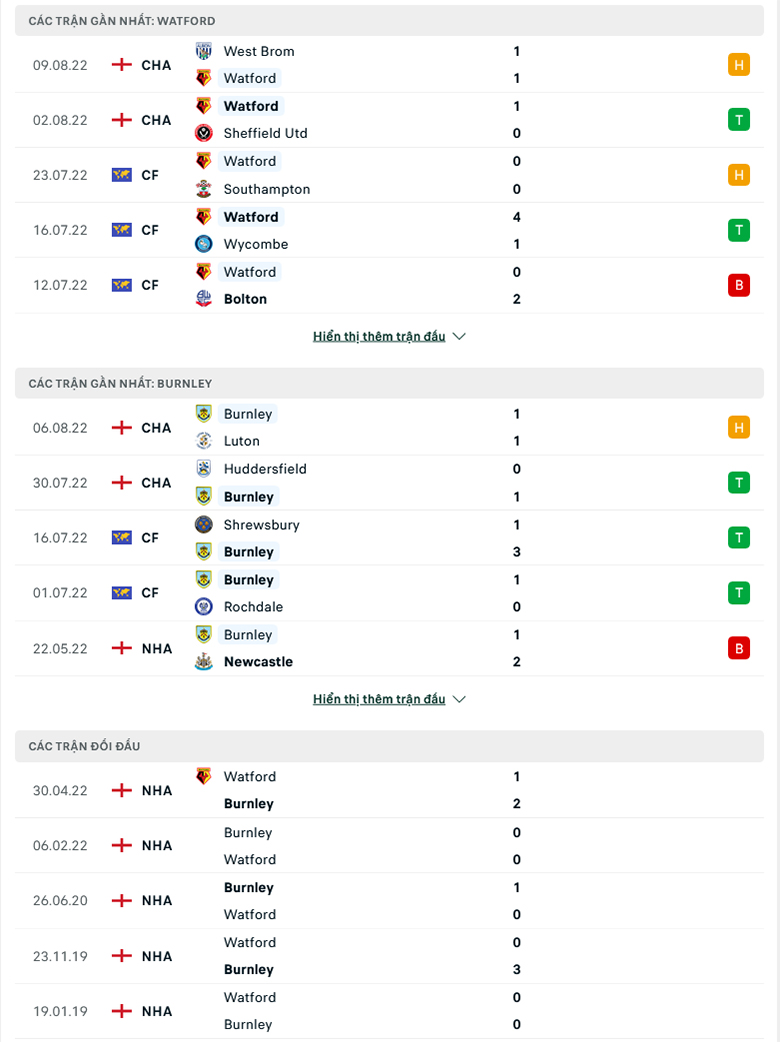This screenshot has width=780, height=1042.
Task: Click the orange H badge for West Brom match
Action: [x=739, y=65]
